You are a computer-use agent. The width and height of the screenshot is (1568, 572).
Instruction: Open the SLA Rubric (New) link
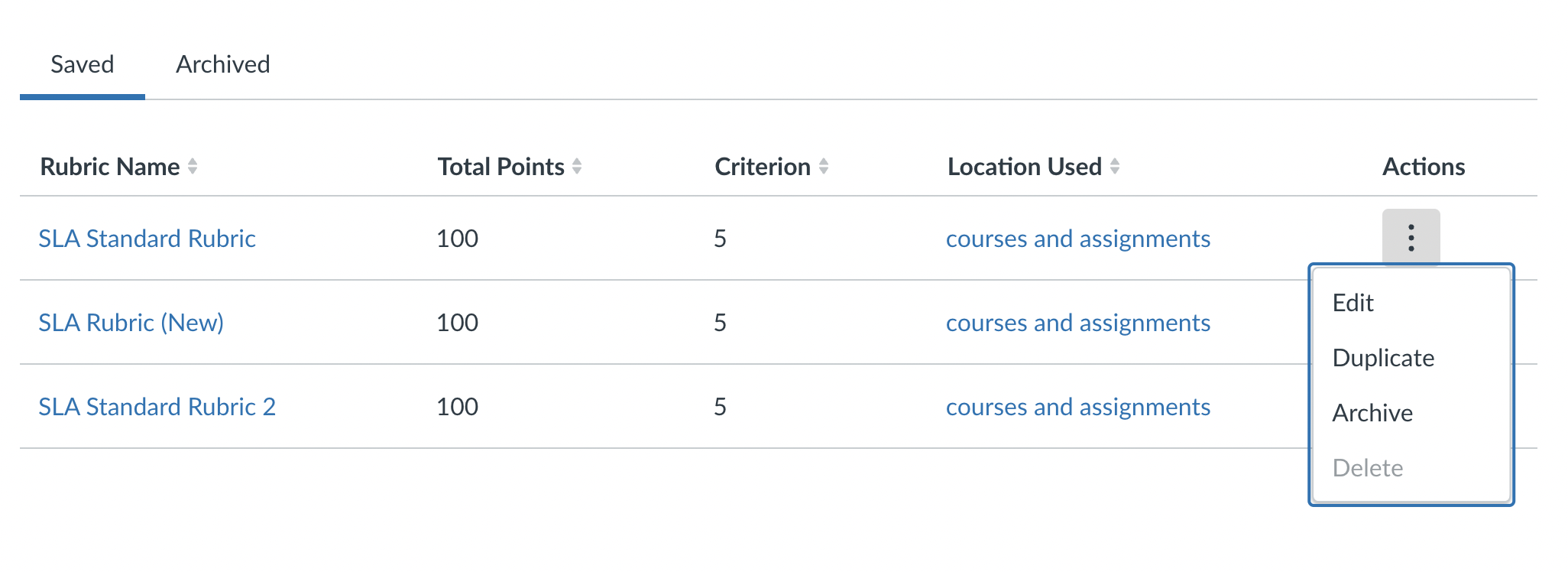click(131, 323)
